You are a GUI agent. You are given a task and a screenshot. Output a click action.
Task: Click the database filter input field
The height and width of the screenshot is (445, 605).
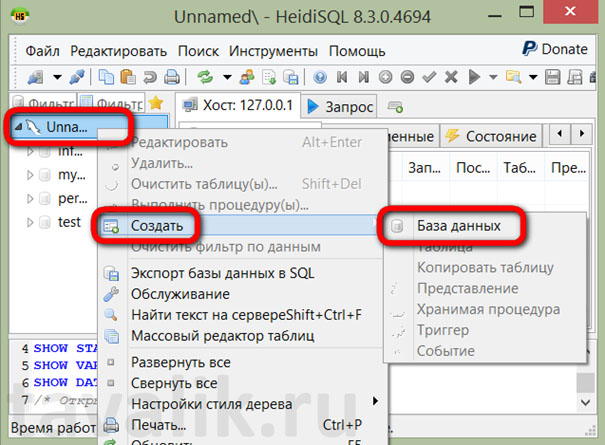[43, 102]
